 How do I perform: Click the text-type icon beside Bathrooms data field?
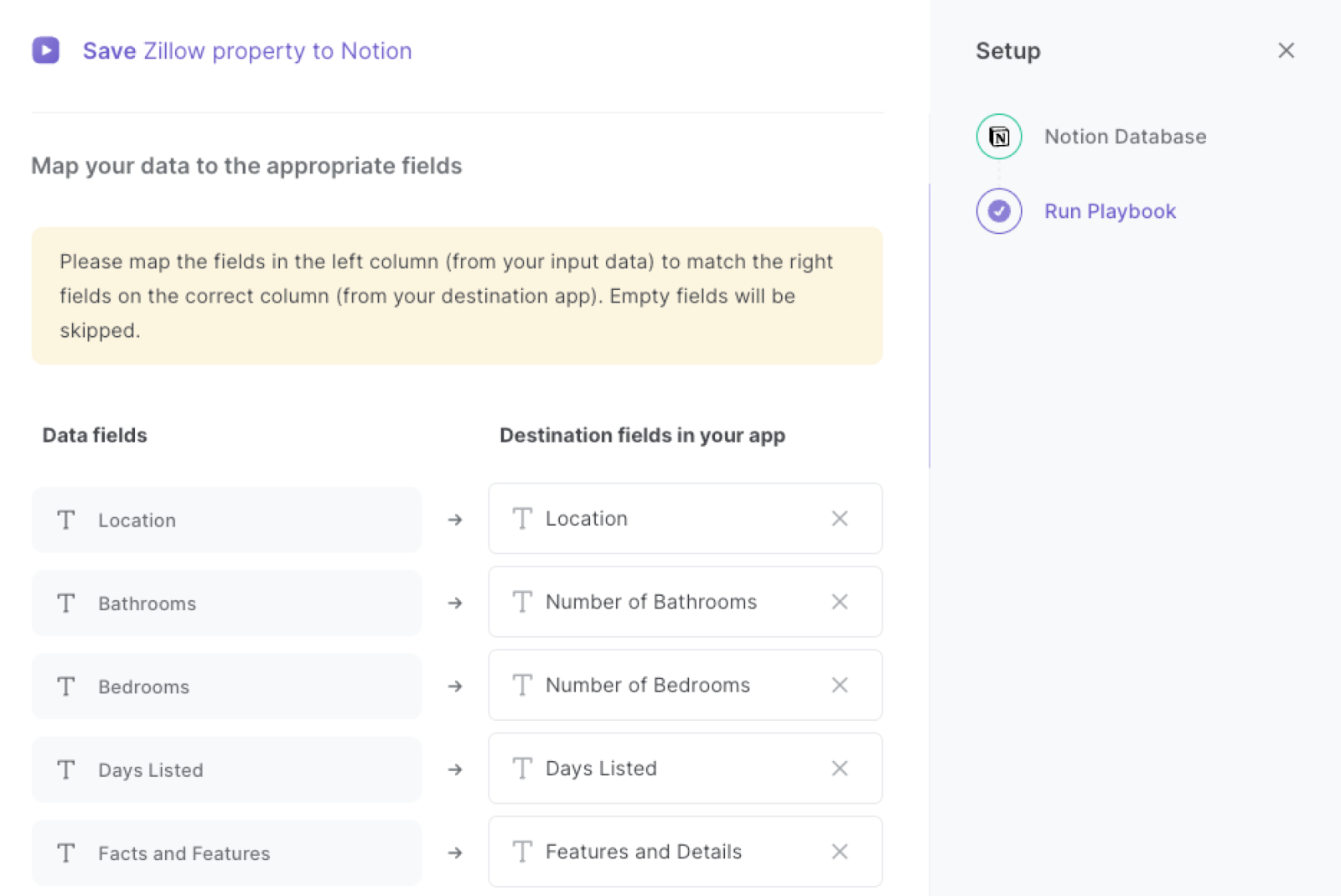[x=66, y=603]
